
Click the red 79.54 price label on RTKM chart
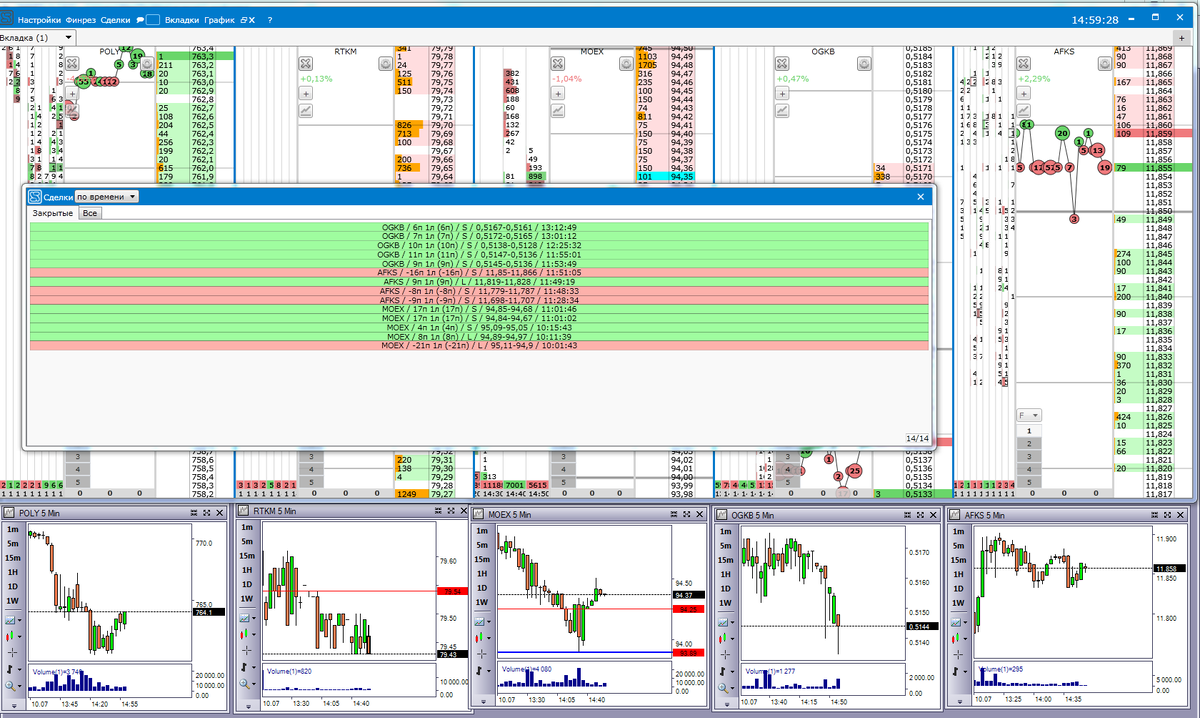point(452,591)
